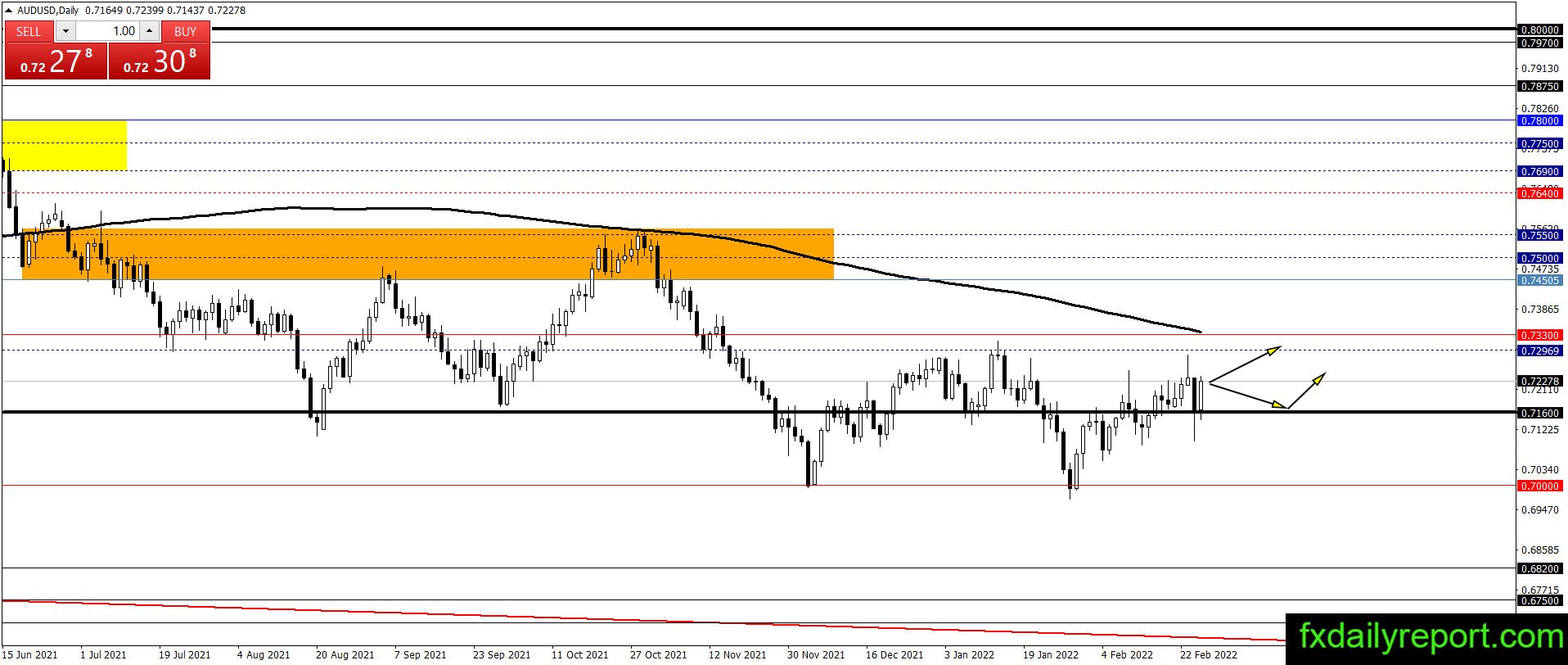Viewport: 1568px width, 665px height.
Task: Click the current price label 0.72278
Action: [x=1539, y=381]
